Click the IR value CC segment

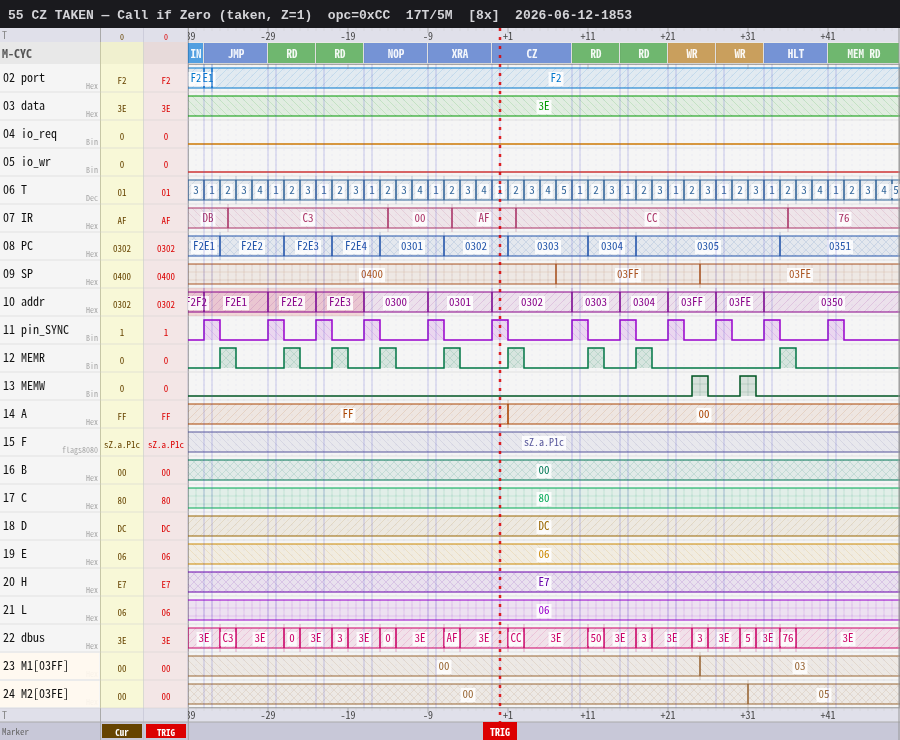click(651, 218)
